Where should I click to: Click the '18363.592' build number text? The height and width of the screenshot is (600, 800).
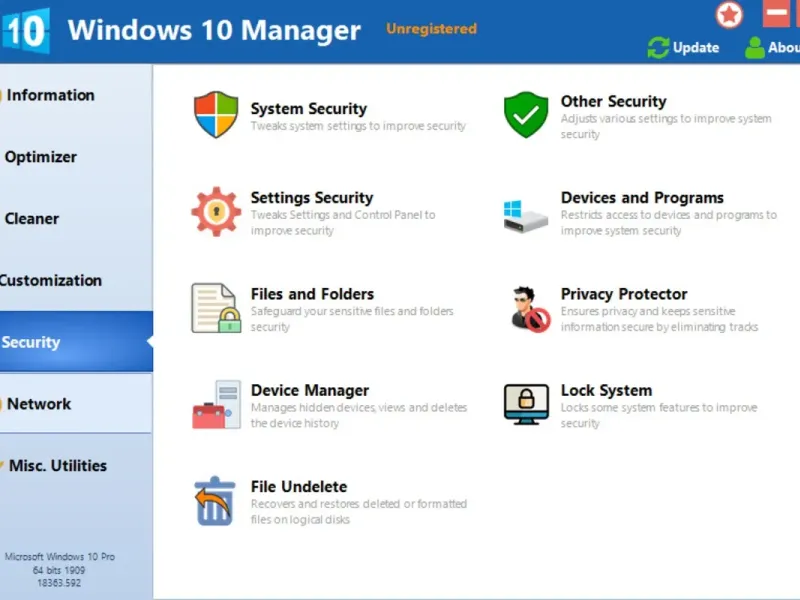pyautogui.click(x=59, y=583)
